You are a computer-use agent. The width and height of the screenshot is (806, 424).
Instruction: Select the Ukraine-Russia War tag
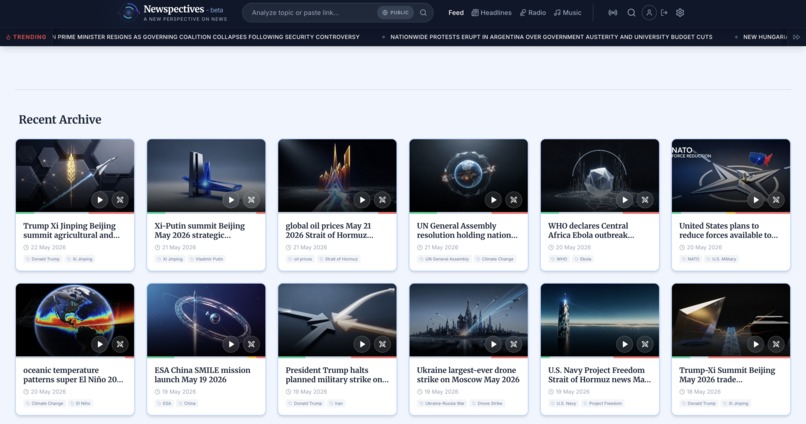pos(442,403)
